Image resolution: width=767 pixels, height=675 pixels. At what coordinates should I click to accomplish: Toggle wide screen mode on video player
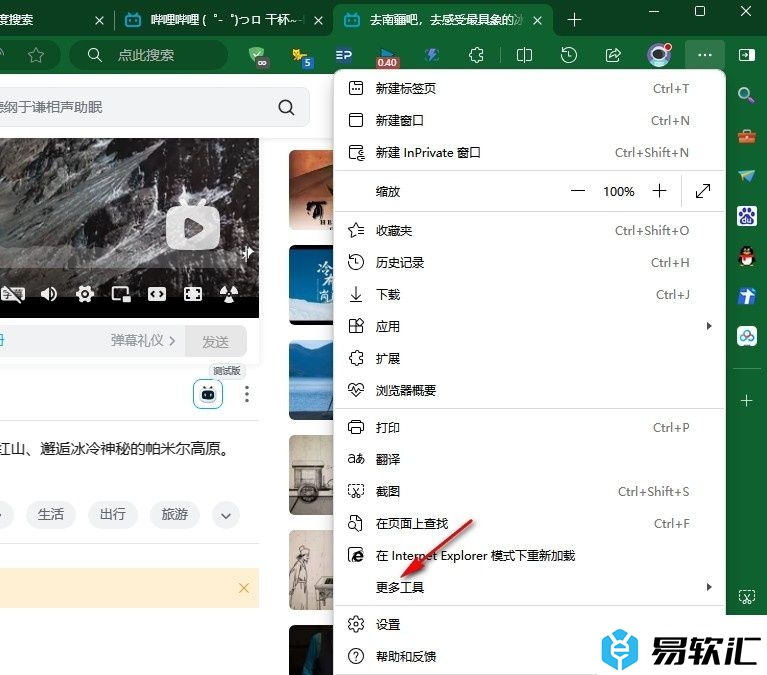pyautogui.click(x=157, y=294)
